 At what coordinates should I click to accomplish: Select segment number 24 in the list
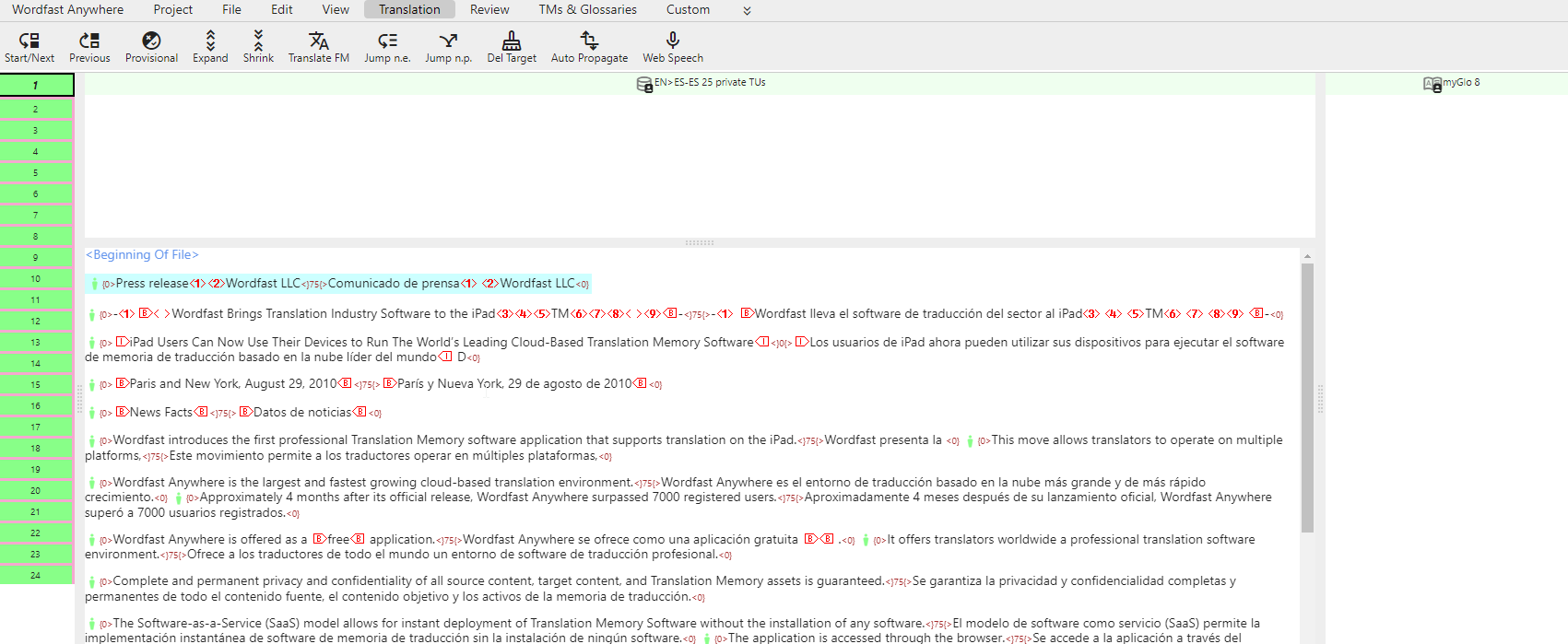36,575
